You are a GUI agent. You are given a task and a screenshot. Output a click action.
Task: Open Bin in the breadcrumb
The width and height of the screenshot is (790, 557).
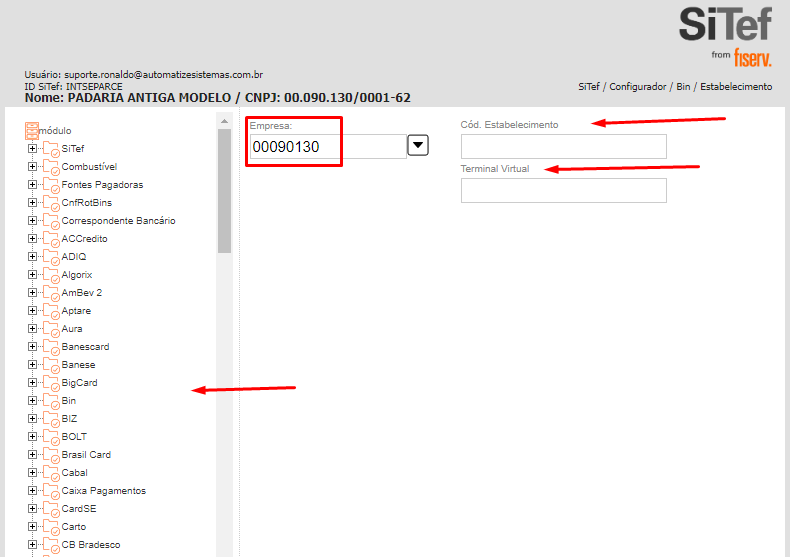tap(683, 87)
